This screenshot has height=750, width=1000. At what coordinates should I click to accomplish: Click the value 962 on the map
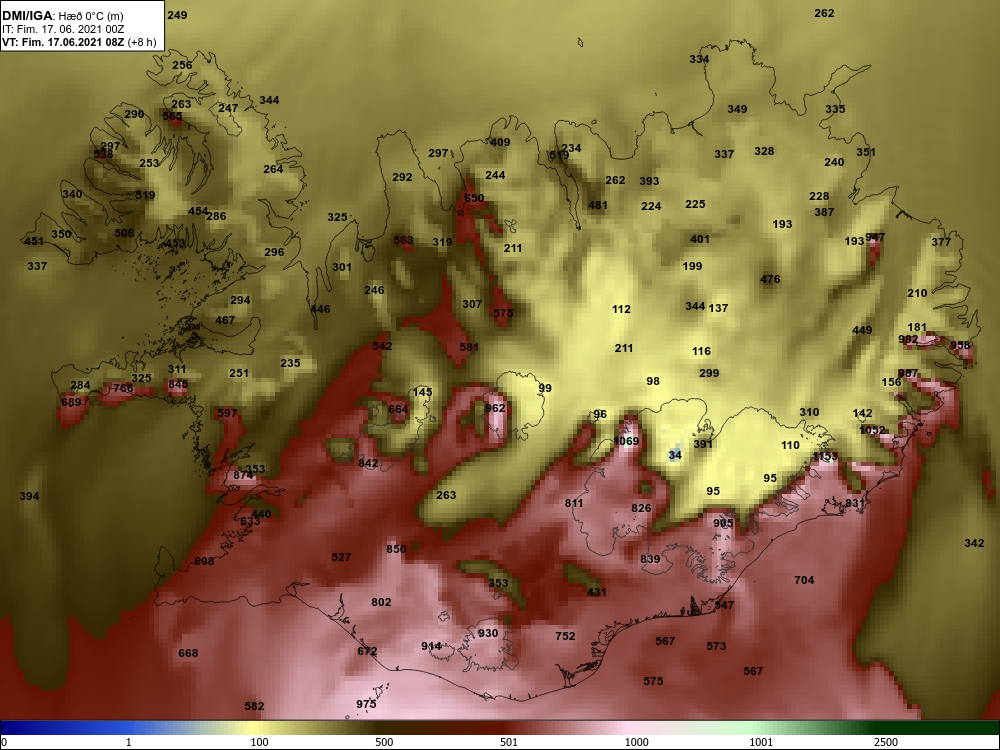tap(495, 408)
